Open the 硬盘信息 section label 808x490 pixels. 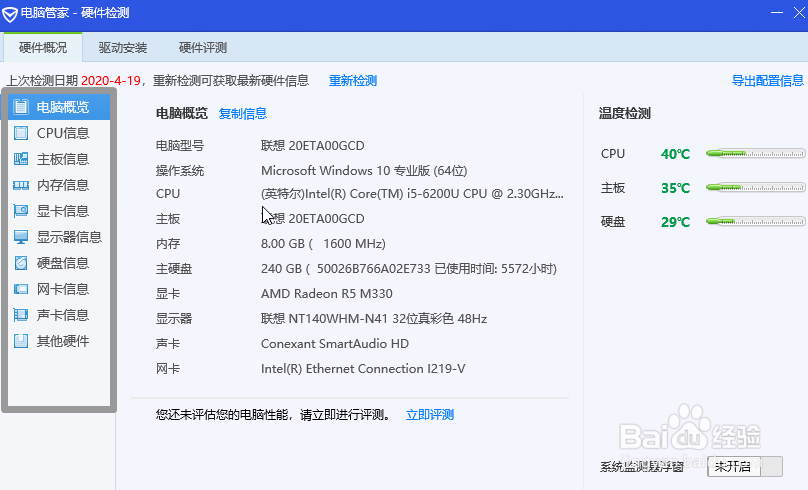click(63, 263)
